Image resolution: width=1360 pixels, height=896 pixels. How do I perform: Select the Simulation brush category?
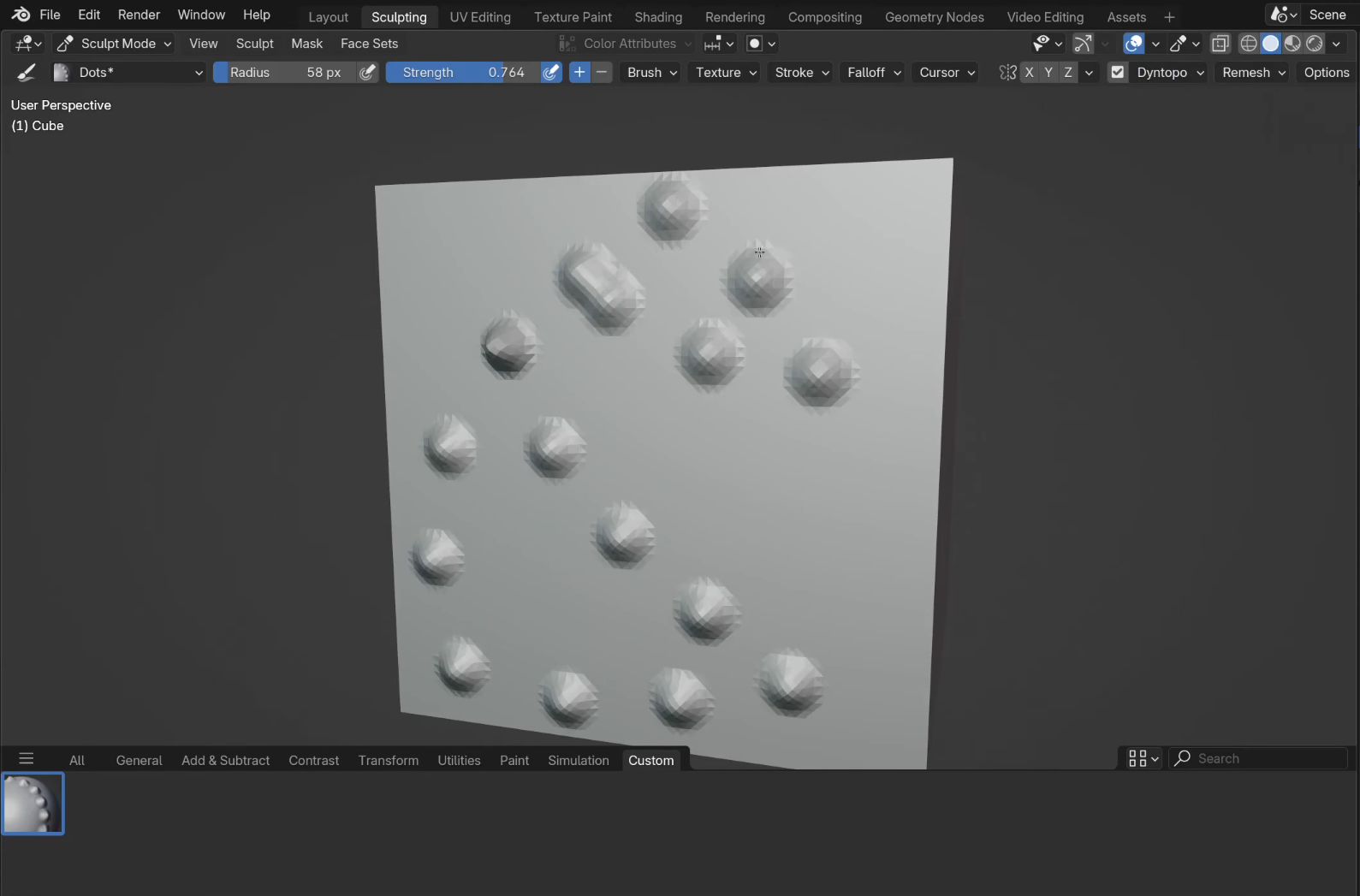tap(579, 760)
